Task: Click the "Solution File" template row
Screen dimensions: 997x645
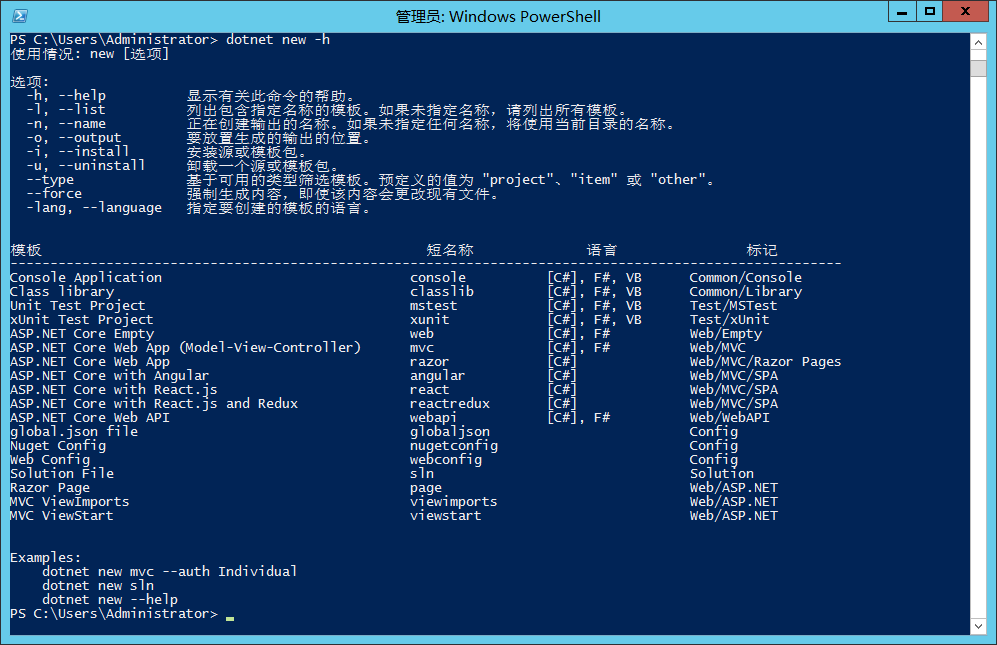Action: (60, 473)
